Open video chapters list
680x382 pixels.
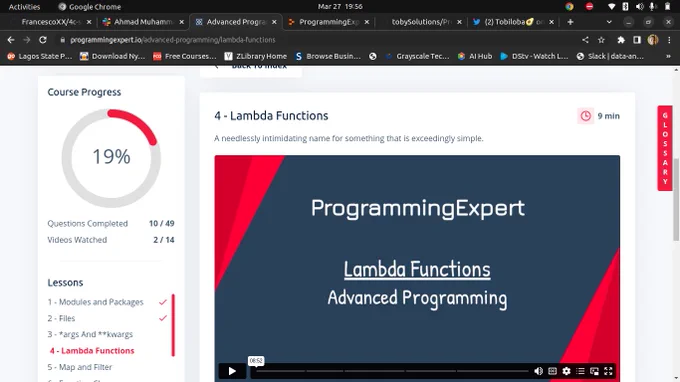[580, 371]
